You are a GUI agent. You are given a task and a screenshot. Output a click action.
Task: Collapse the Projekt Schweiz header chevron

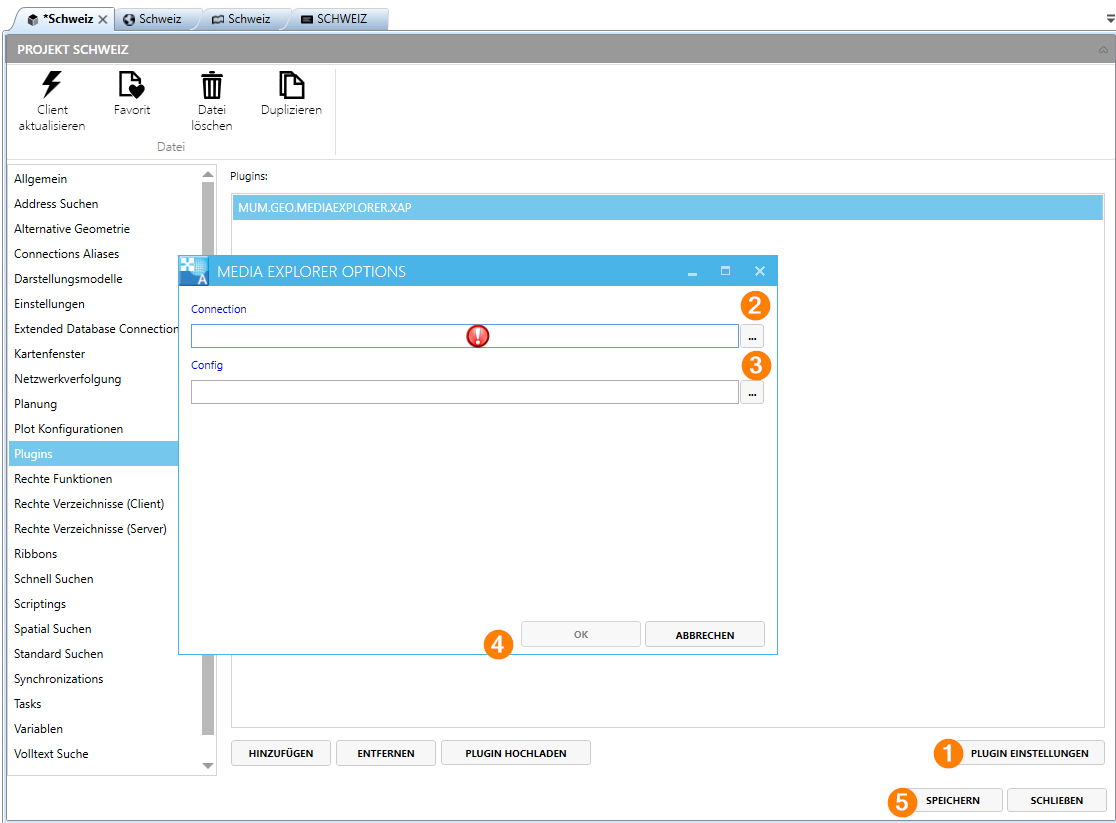tap(1102, 50)
